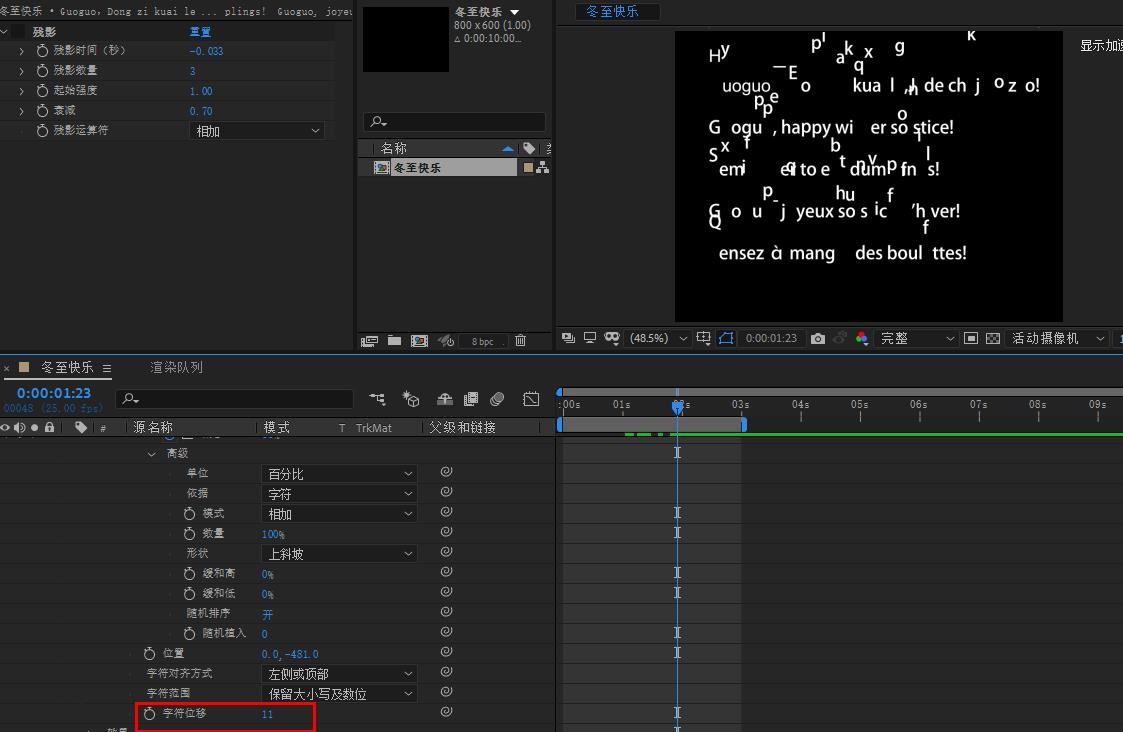The width and height of the screenshot is (1123, 732).
Task: Open the Graph Editor icon in timeline
Action: pos(531,399)
